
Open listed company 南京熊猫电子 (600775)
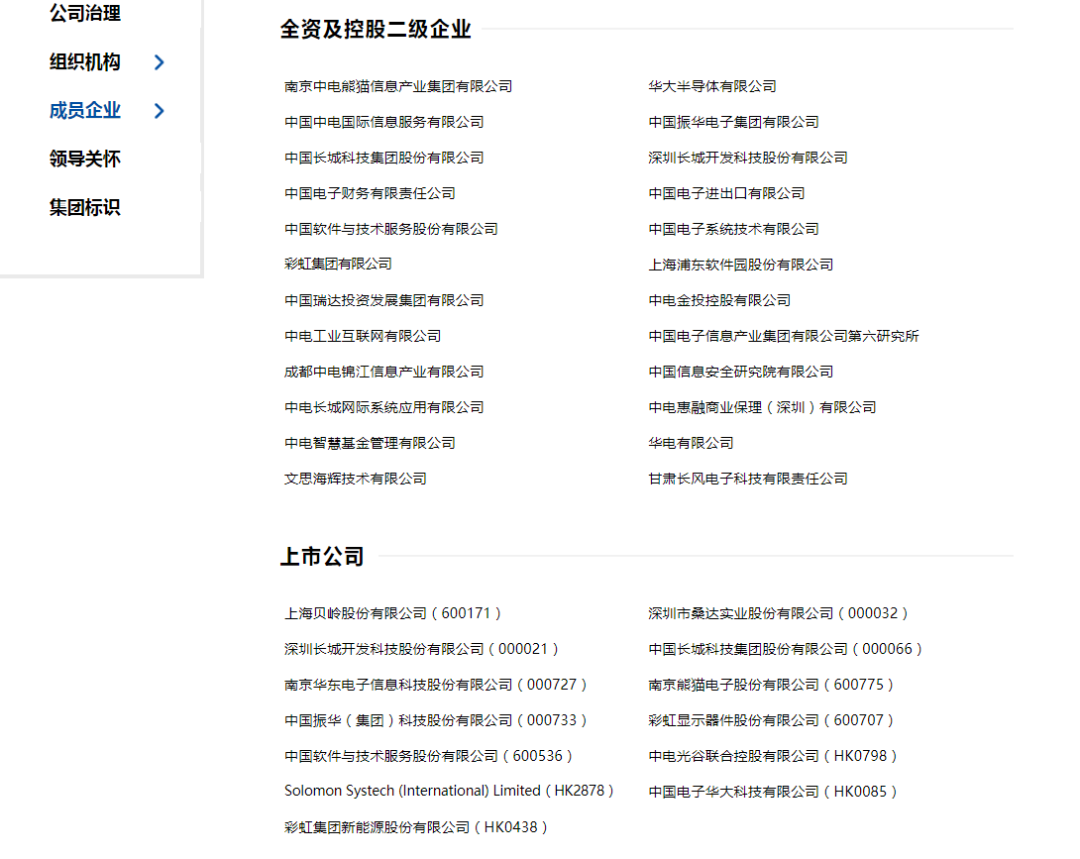coord(771,685)
